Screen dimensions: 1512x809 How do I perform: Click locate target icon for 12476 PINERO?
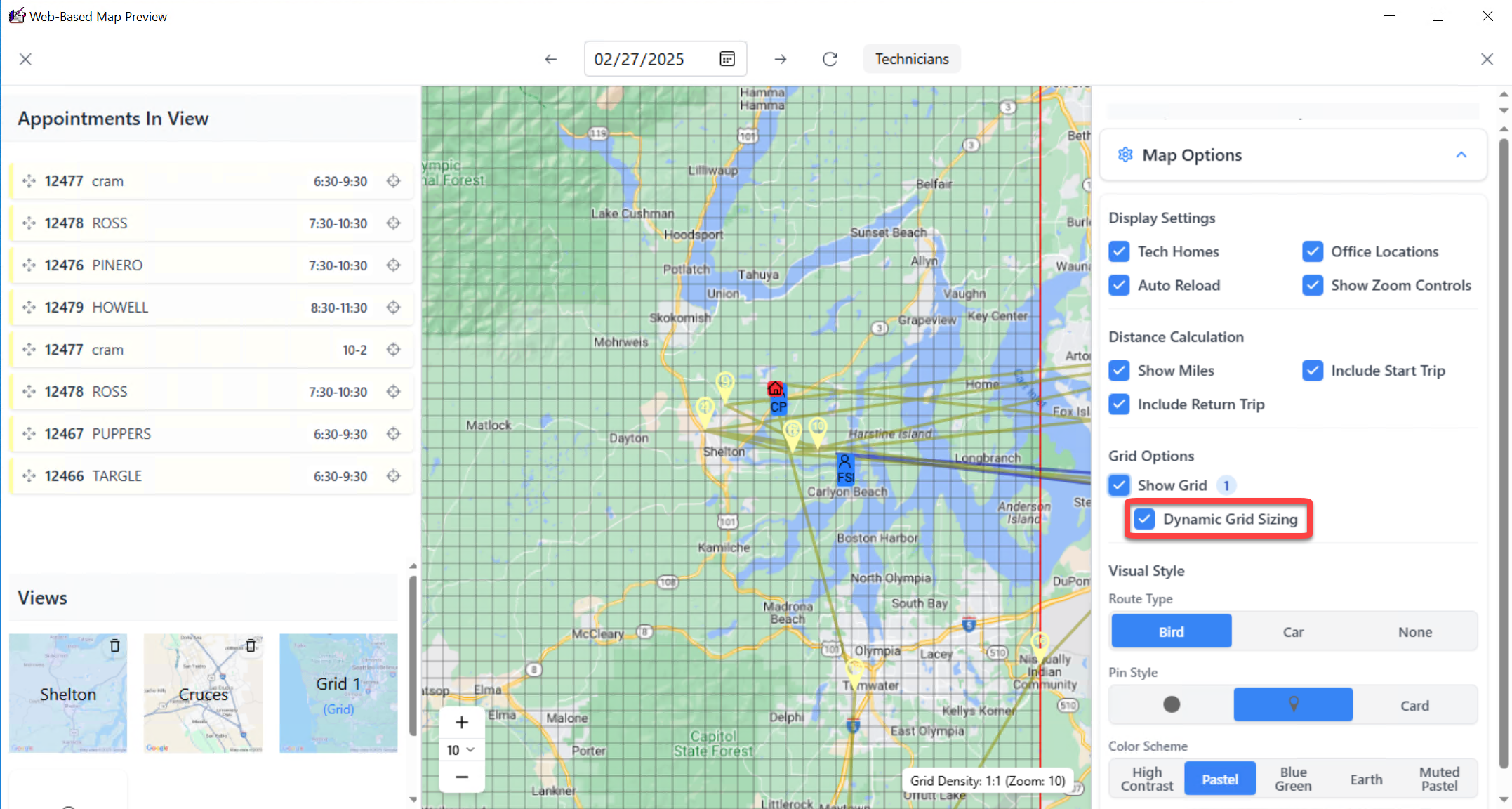click(x=394, y=265)
